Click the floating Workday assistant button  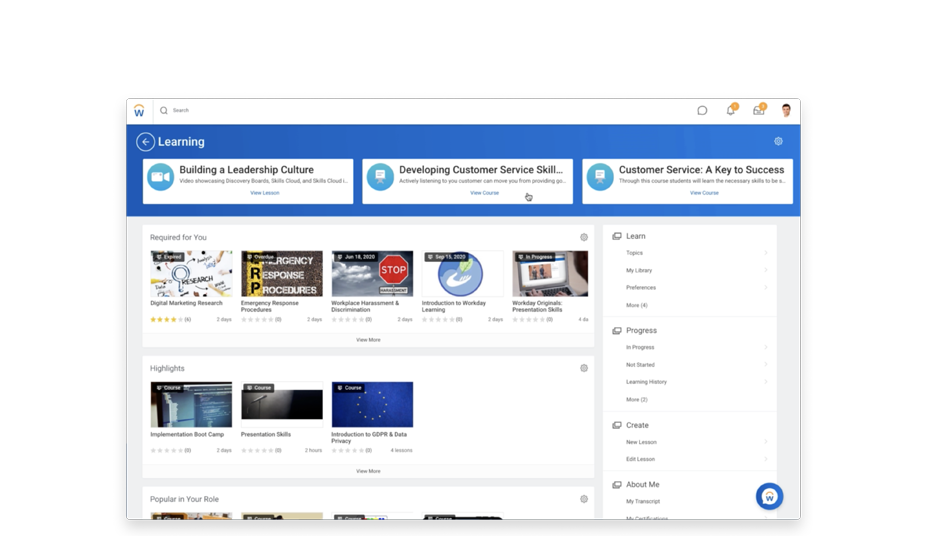click(769, 496)
